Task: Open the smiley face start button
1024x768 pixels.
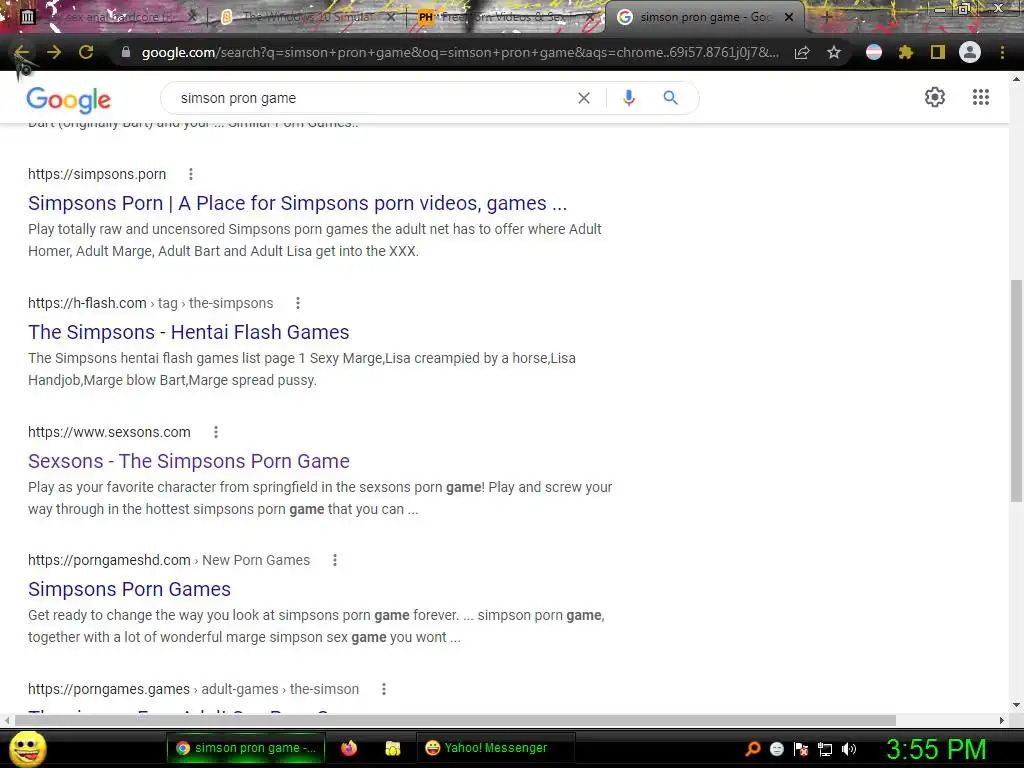Action: [27, 748]
